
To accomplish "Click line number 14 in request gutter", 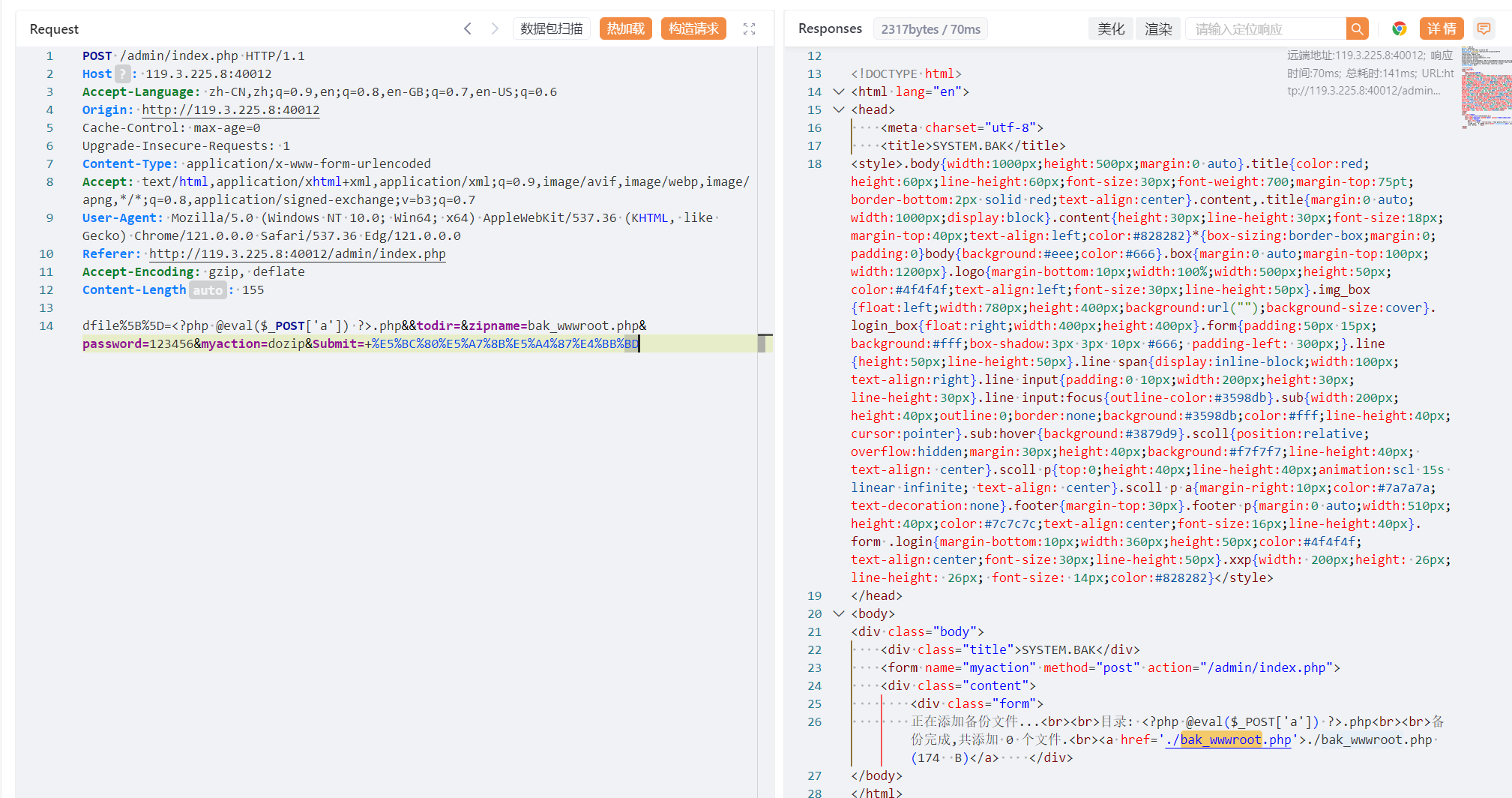I will (46, 325).
